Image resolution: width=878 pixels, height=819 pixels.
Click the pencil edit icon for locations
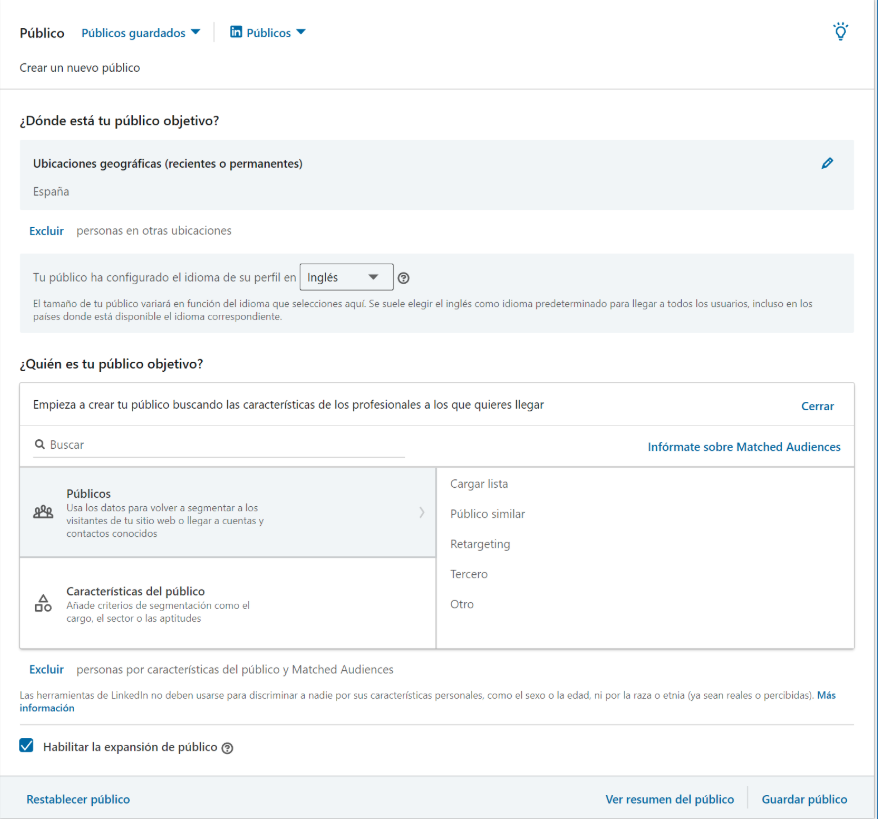[827, 163]
